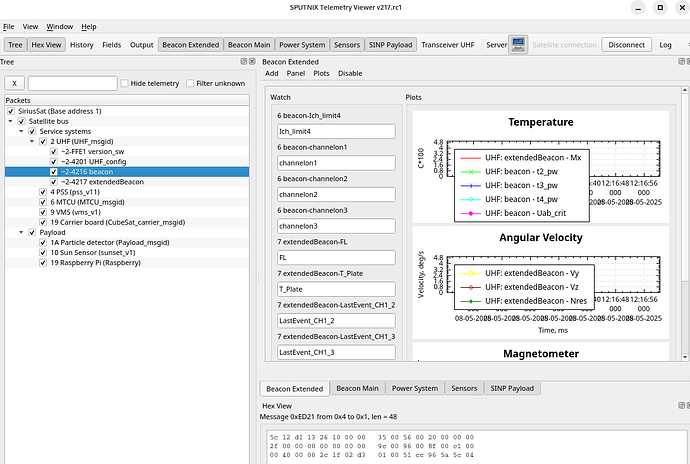Collapse the Satellite bus tree node
The height and width of the screenshot is (464, 690).
pos(11,121)
